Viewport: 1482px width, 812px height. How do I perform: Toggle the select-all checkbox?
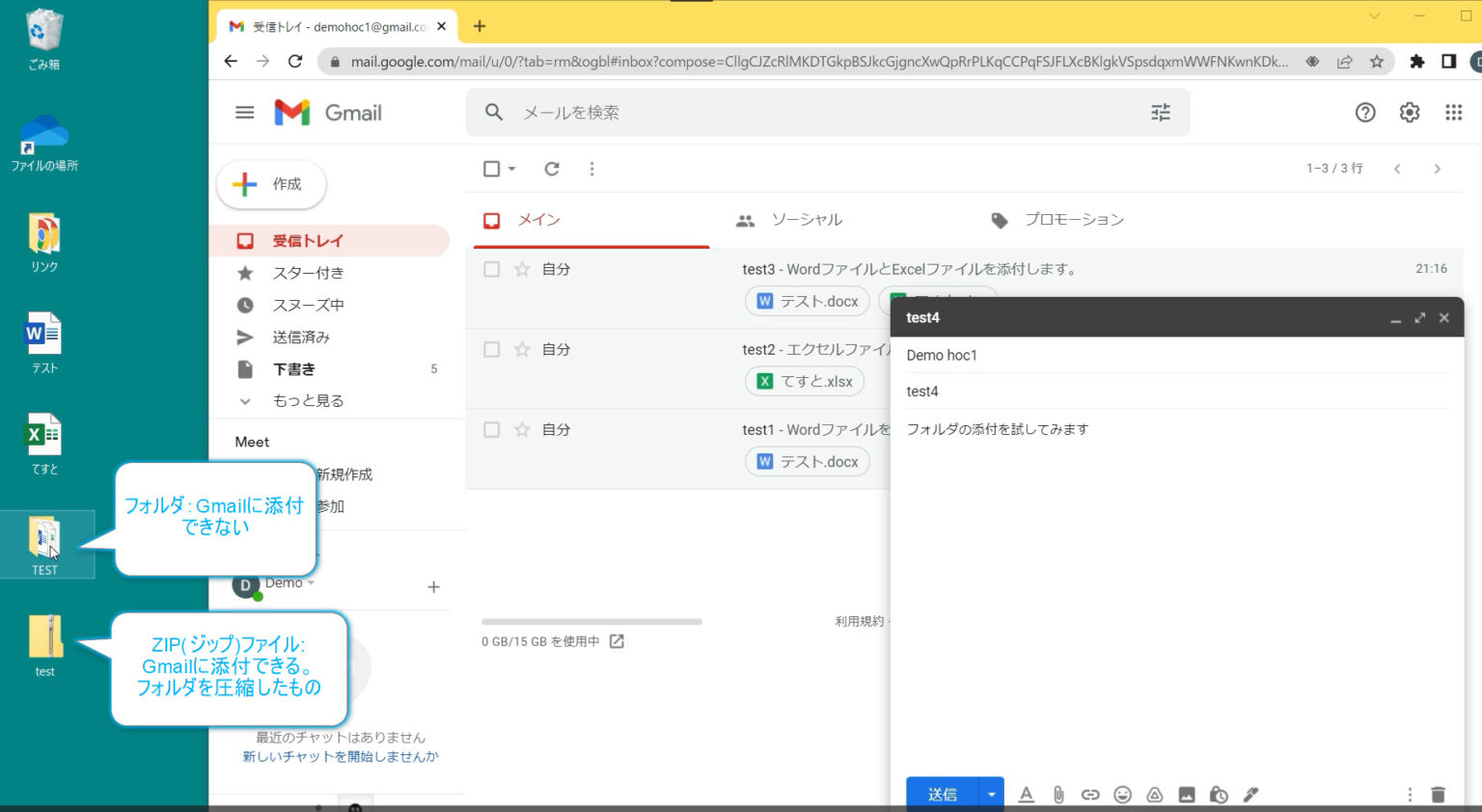[x=491, y=169]
